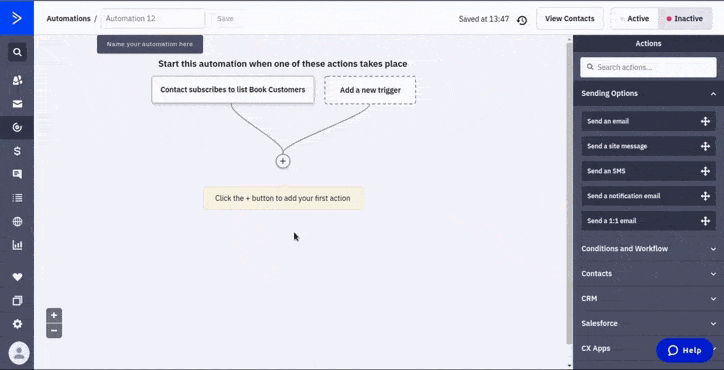Viewport: 724px width, 370px height.
Task: Open the Campaigns envelope icon in sidebar
Action: (x=17, y=104)
